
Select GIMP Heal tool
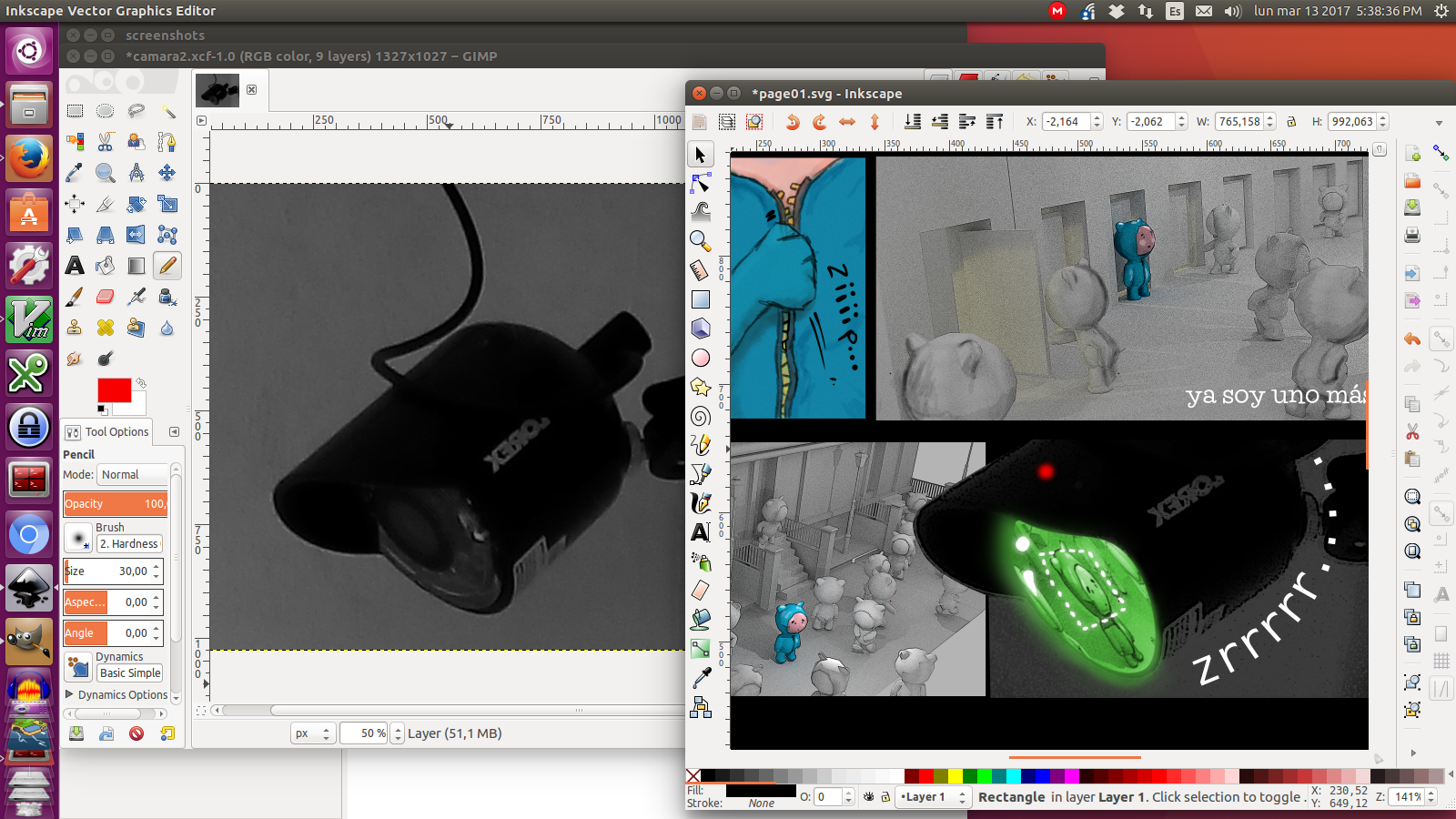(106, 328)
